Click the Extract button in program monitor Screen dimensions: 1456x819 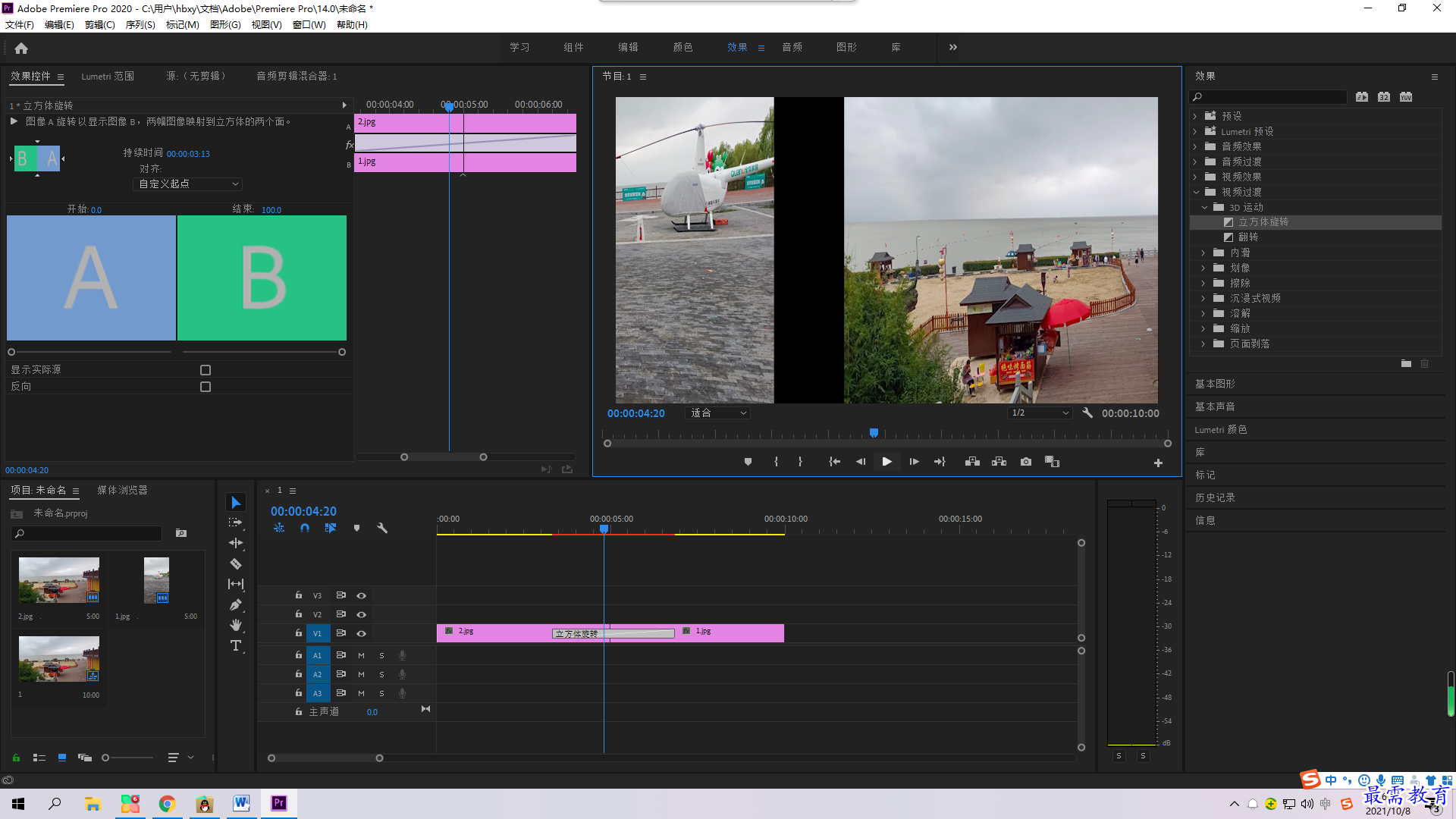coord(999,462)
